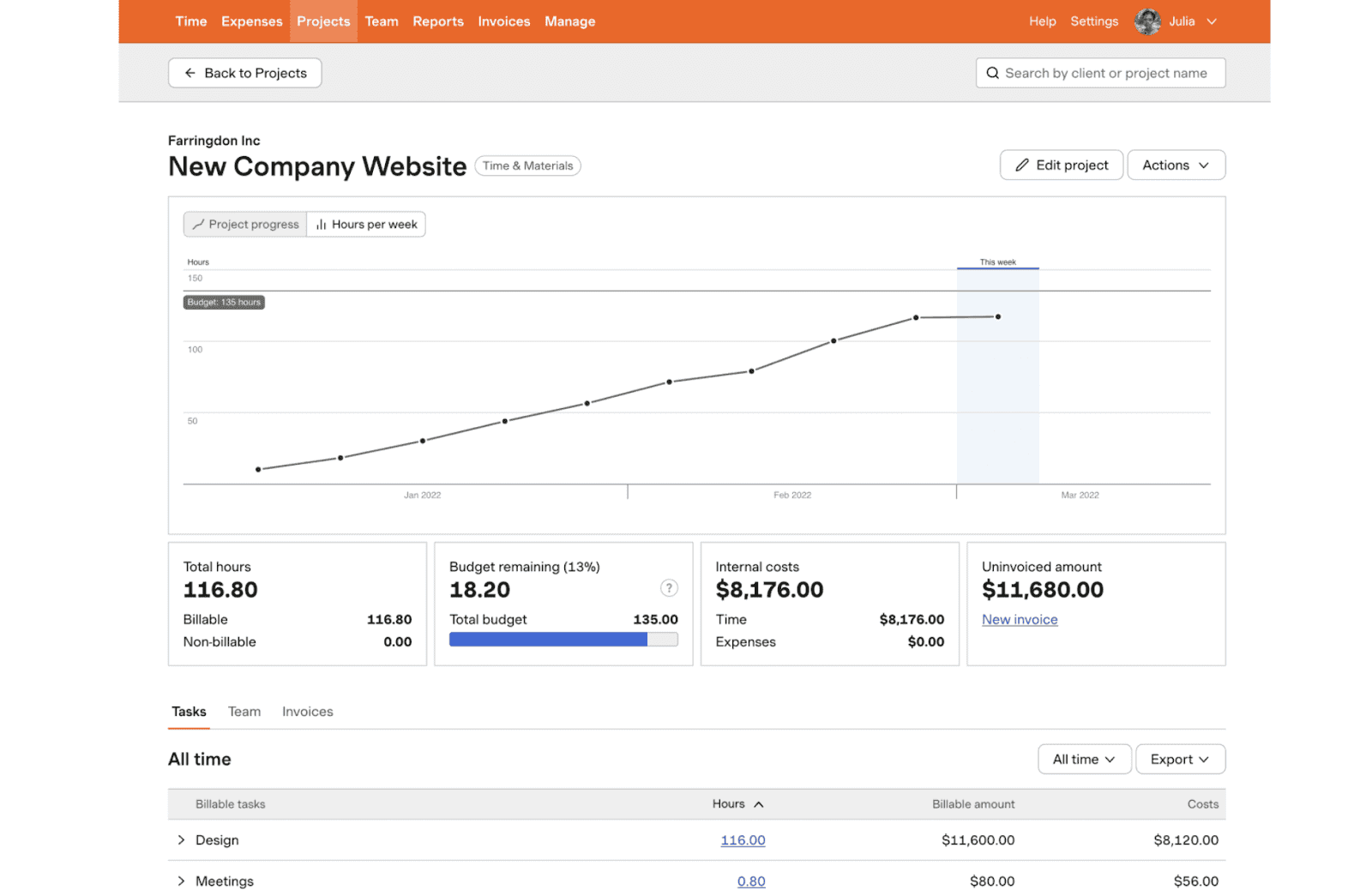Switch to the Team tab

click(244, 711)
